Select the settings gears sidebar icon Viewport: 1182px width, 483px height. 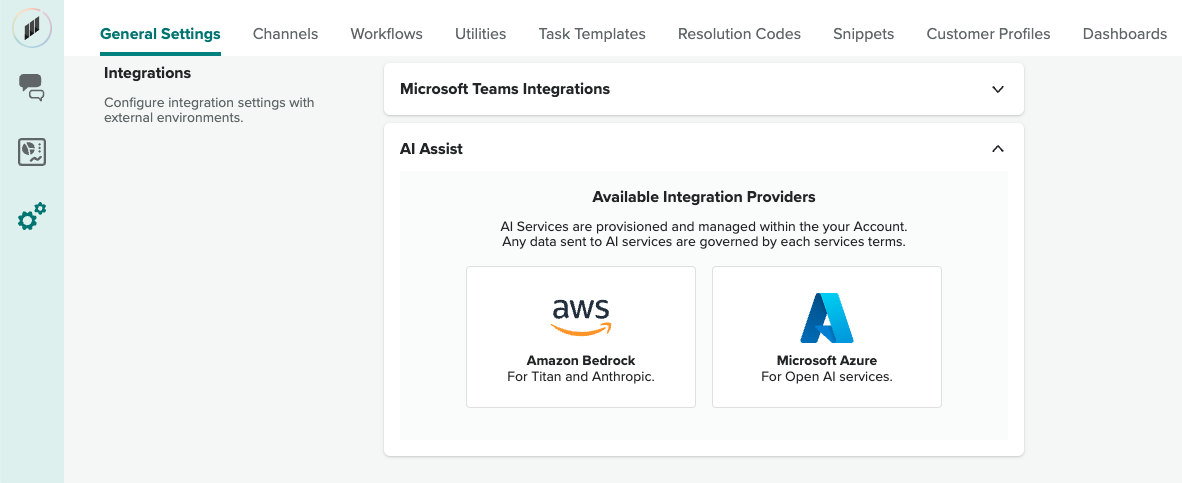click(32, 217)
